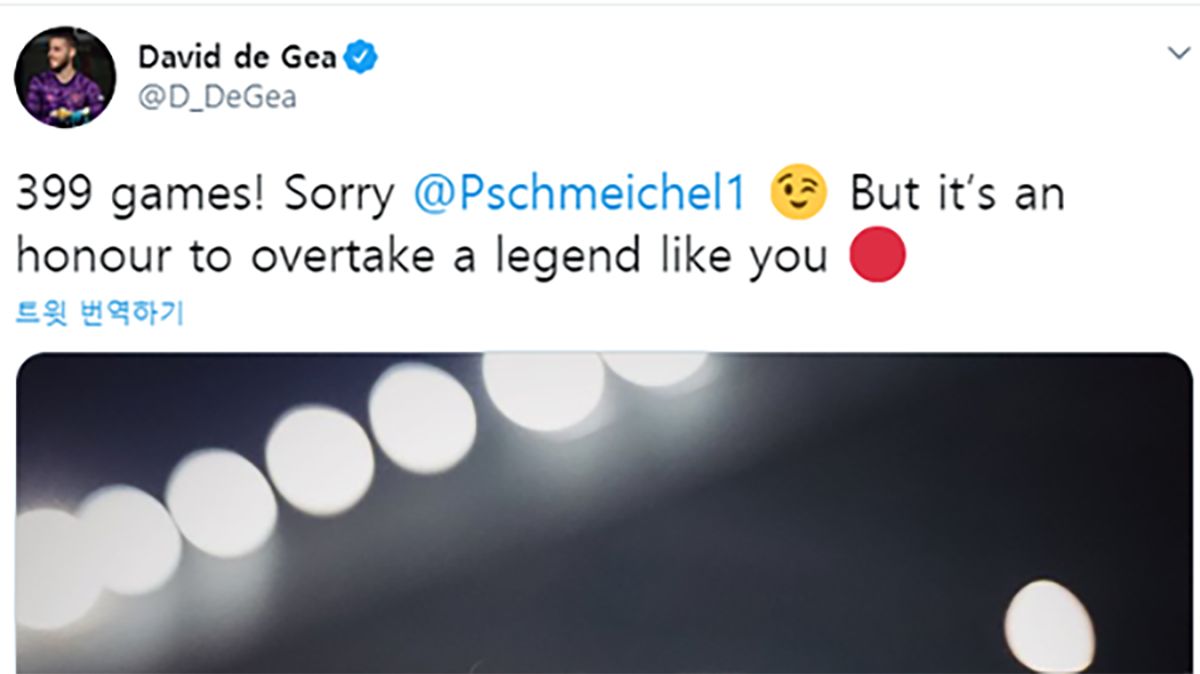The width and height of the screenshot is (1200, 674).
Task: Click the 트윗 번역하기 translate link
Action: tap(100, 315)
